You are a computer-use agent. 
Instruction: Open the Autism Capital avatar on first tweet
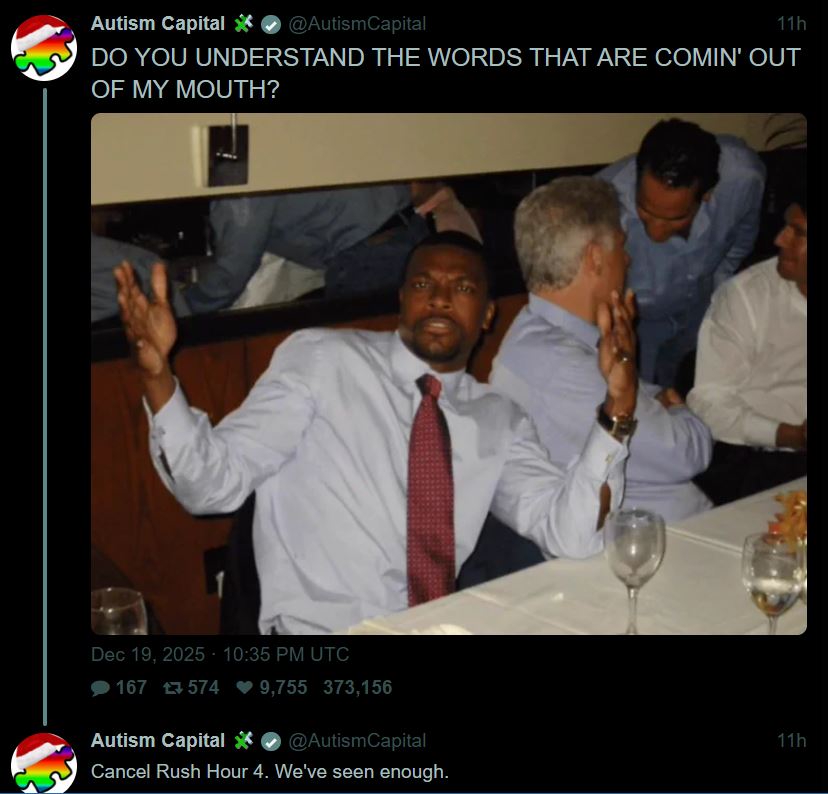(x=44, y=48)
